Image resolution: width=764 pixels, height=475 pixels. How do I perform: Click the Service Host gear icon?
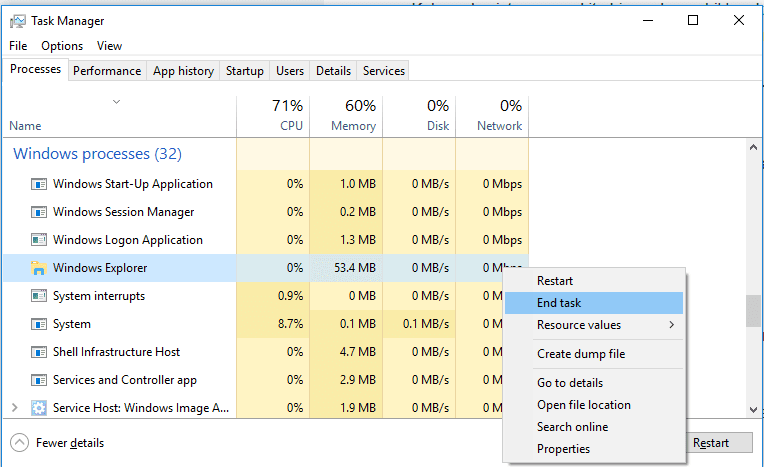coord(39,408)
